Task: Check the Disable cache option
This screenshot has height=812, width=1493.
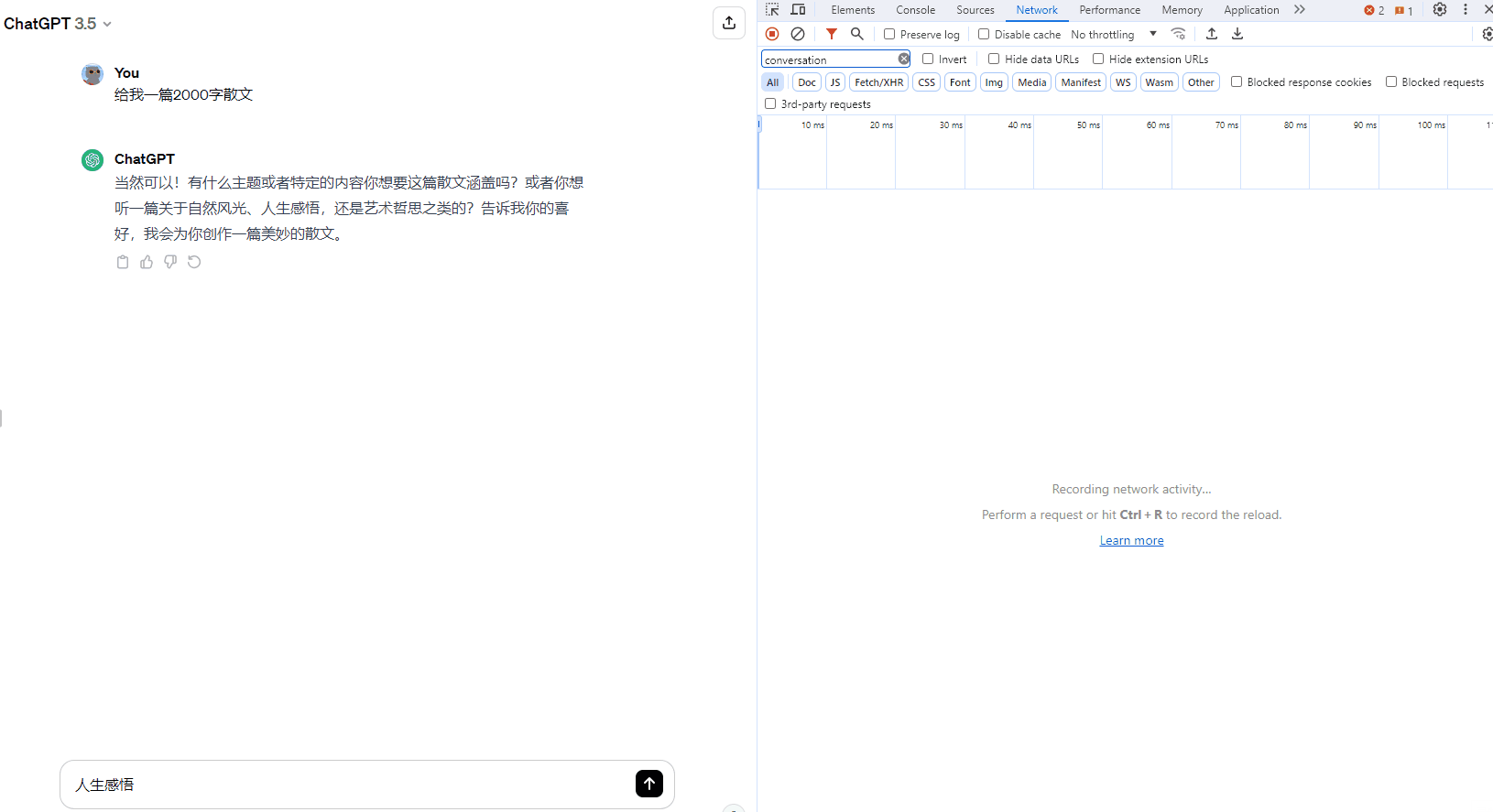Action: pos(984,34)
